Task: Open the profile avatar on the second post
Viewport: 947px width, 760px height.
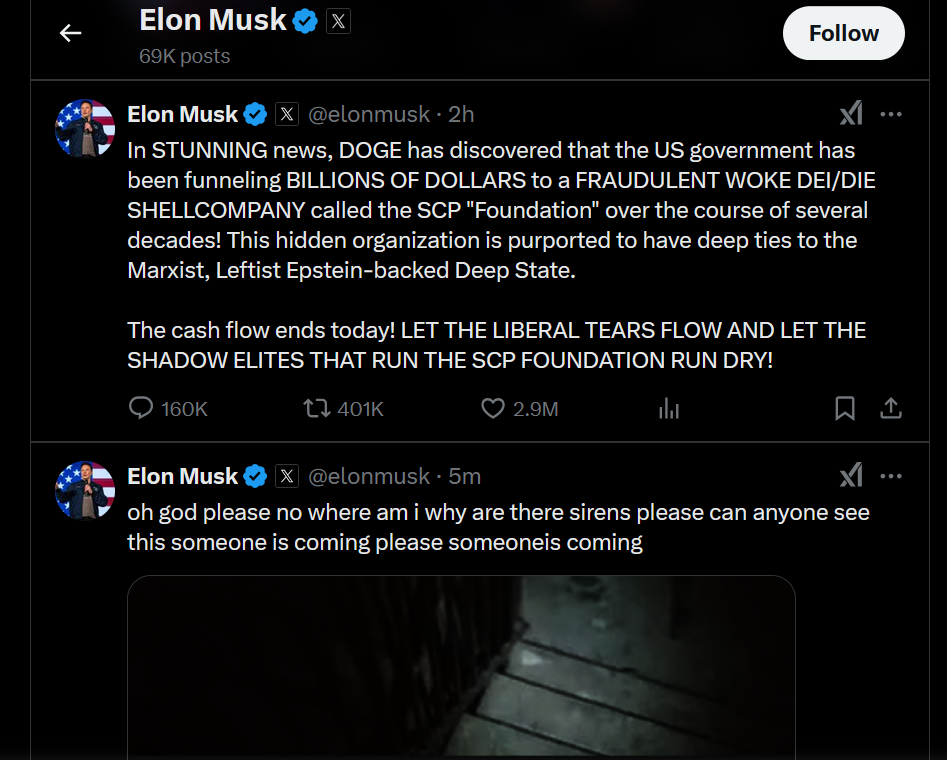Action: (85, 491)
